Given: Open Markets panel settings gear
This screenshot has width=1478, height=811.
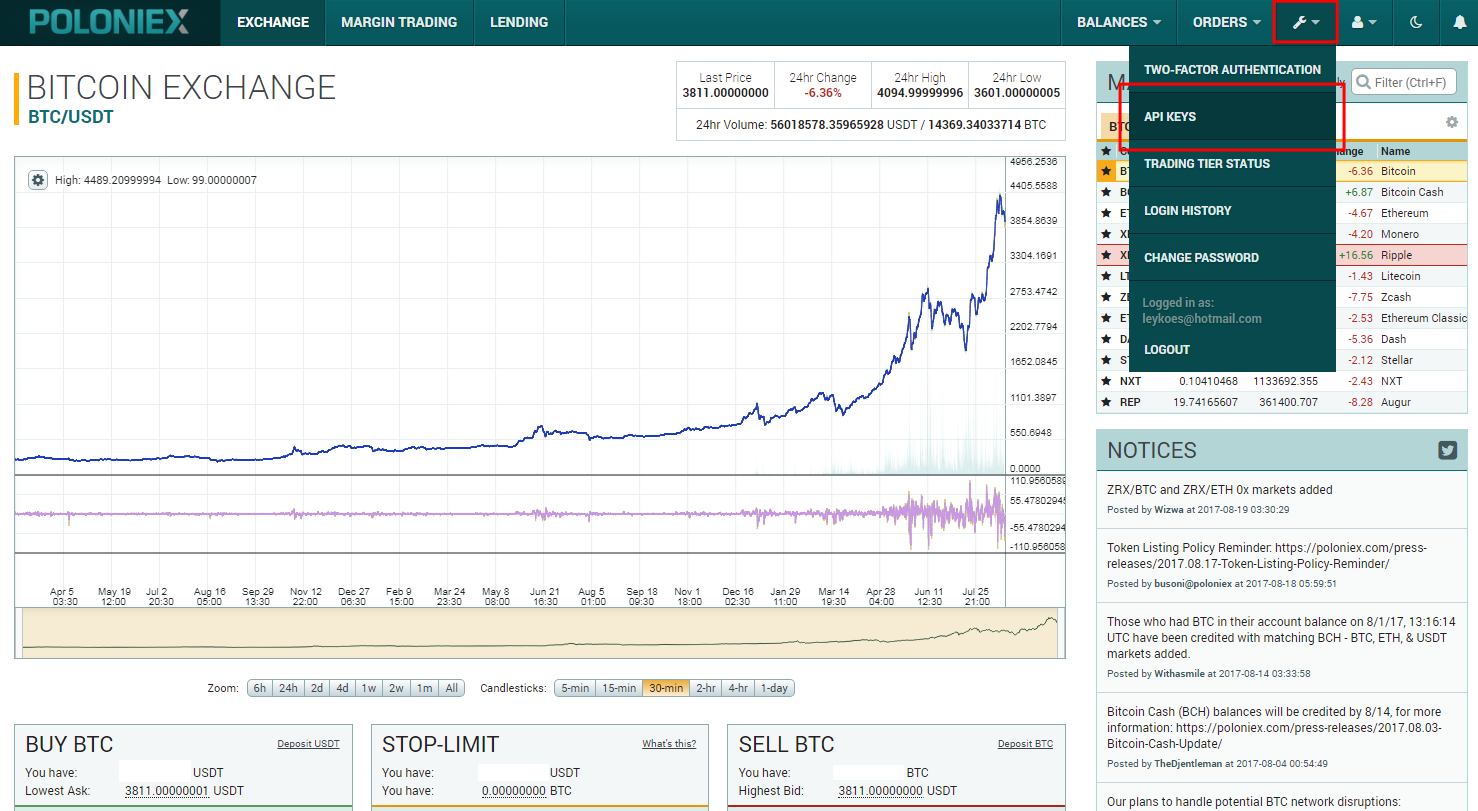Looking at the screenshot, I should [x=1452, y=122].
